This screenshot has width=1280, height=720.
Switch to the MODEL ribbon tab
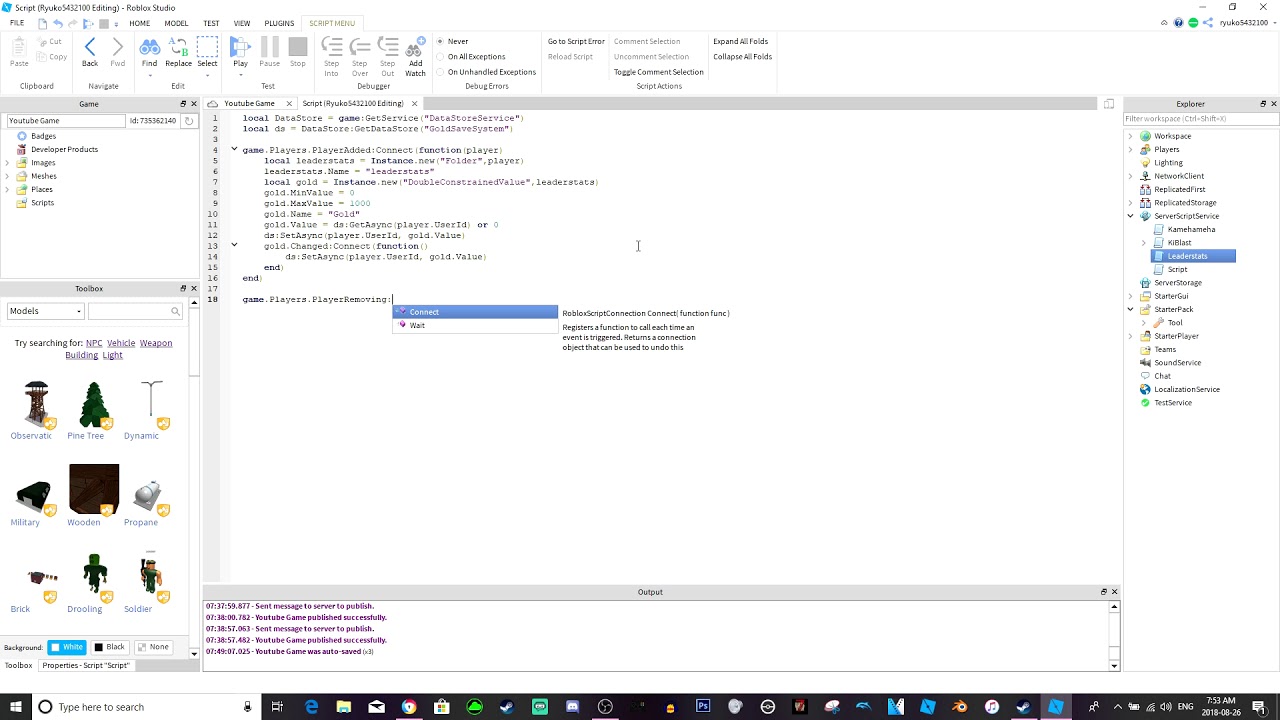click(x=176, y=23)
